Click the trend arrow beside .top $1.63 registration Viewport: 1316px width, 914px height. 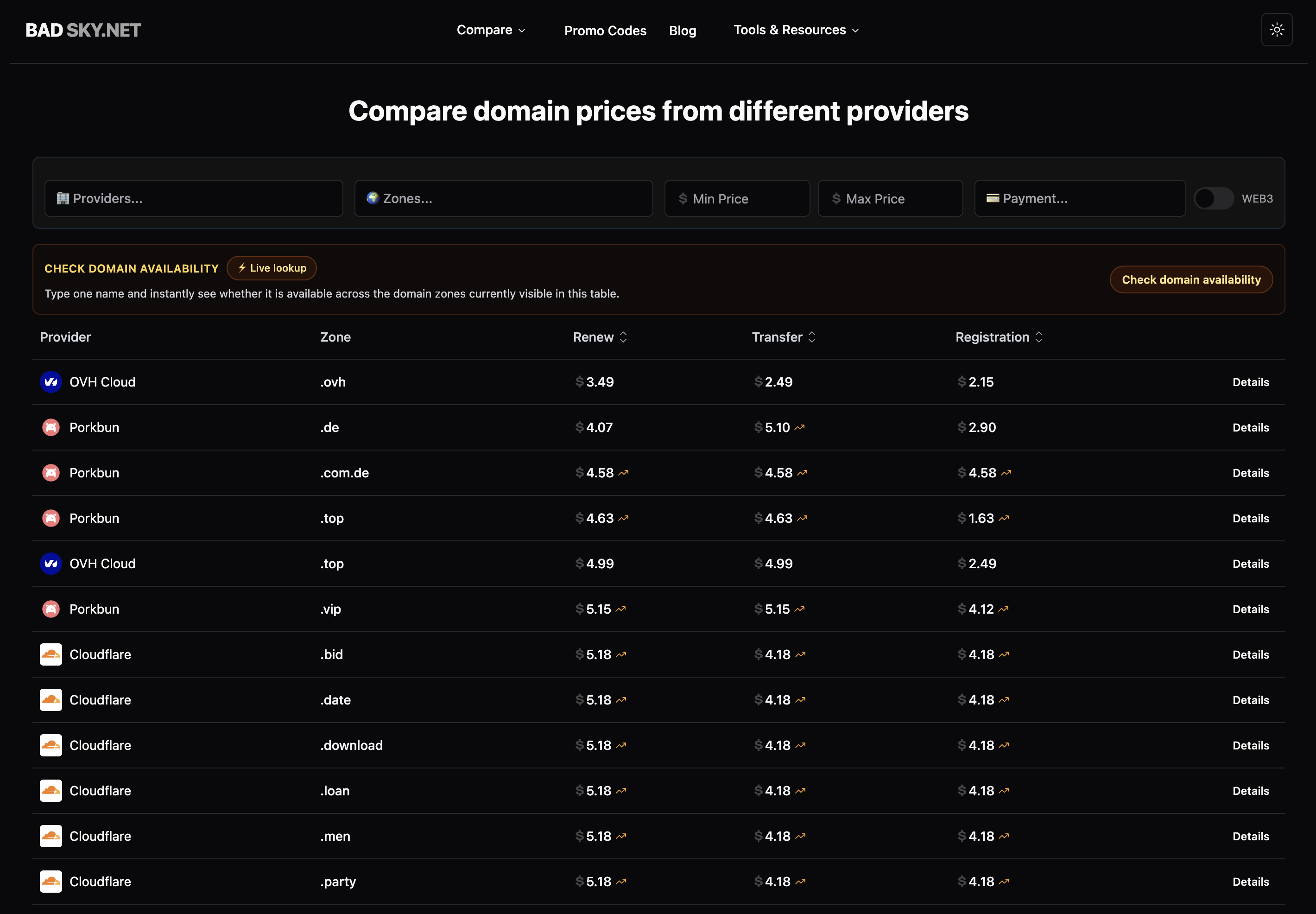click(1004, 518)
